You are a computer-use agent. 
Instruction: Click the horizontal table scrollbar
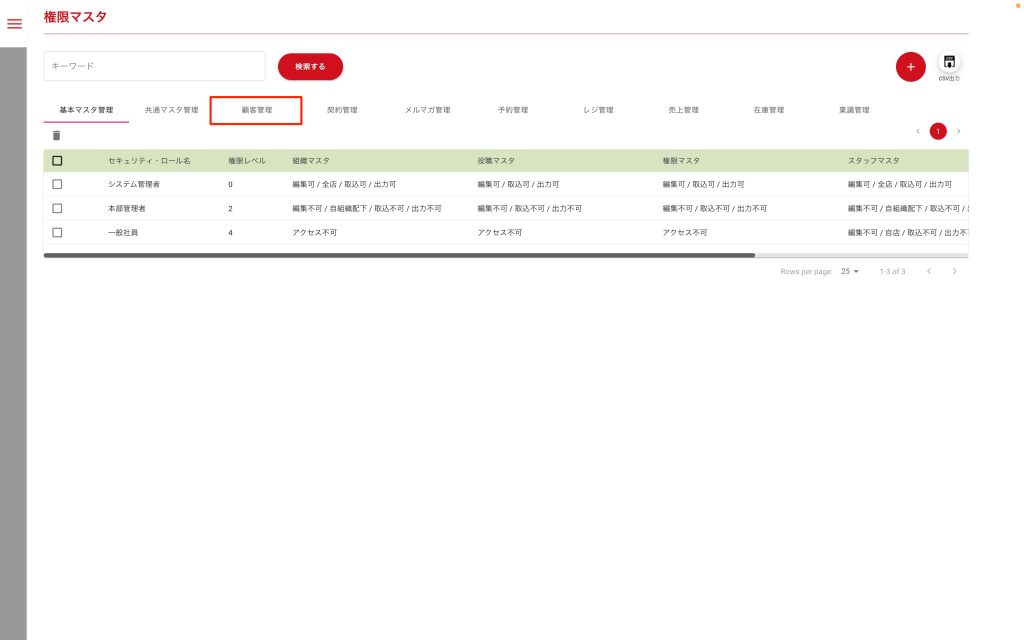pos(400,256)
